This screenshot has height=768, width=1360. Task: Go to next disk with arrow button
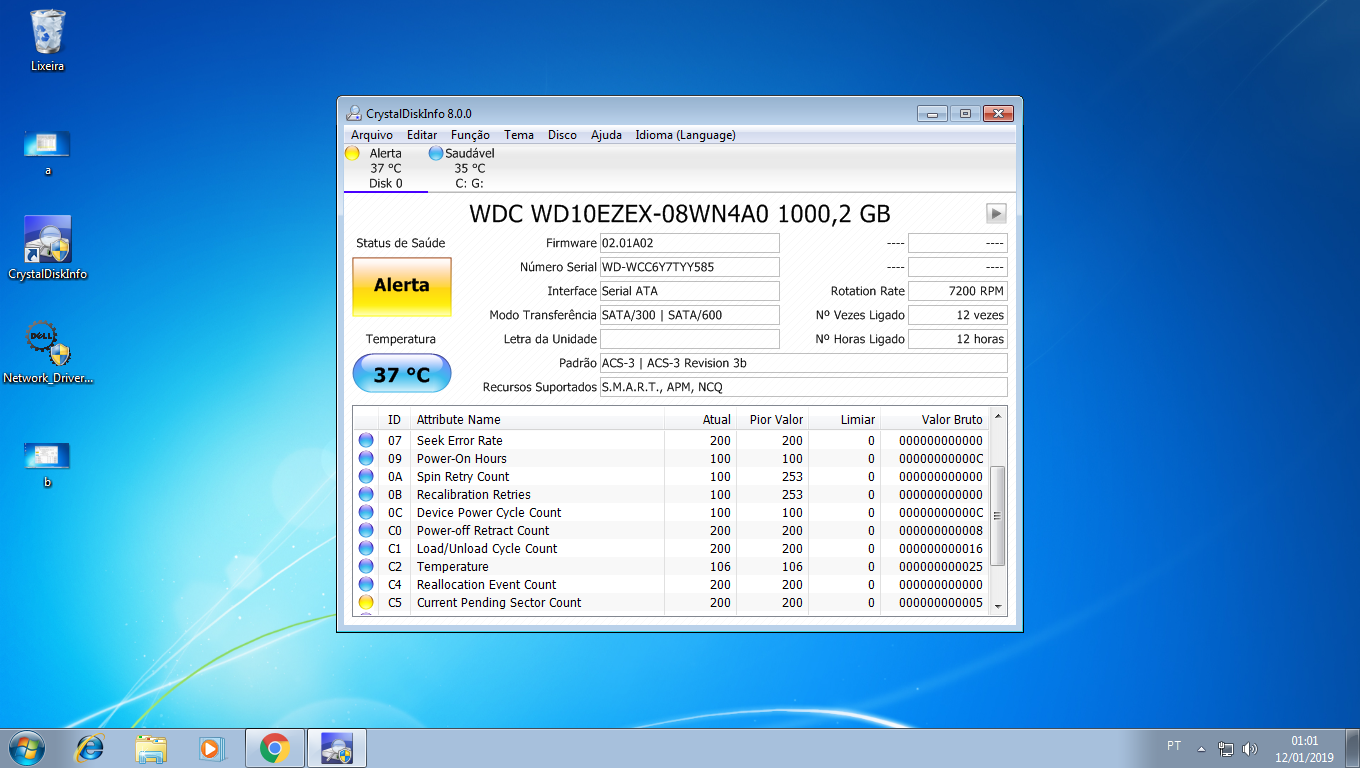[996, 213]
